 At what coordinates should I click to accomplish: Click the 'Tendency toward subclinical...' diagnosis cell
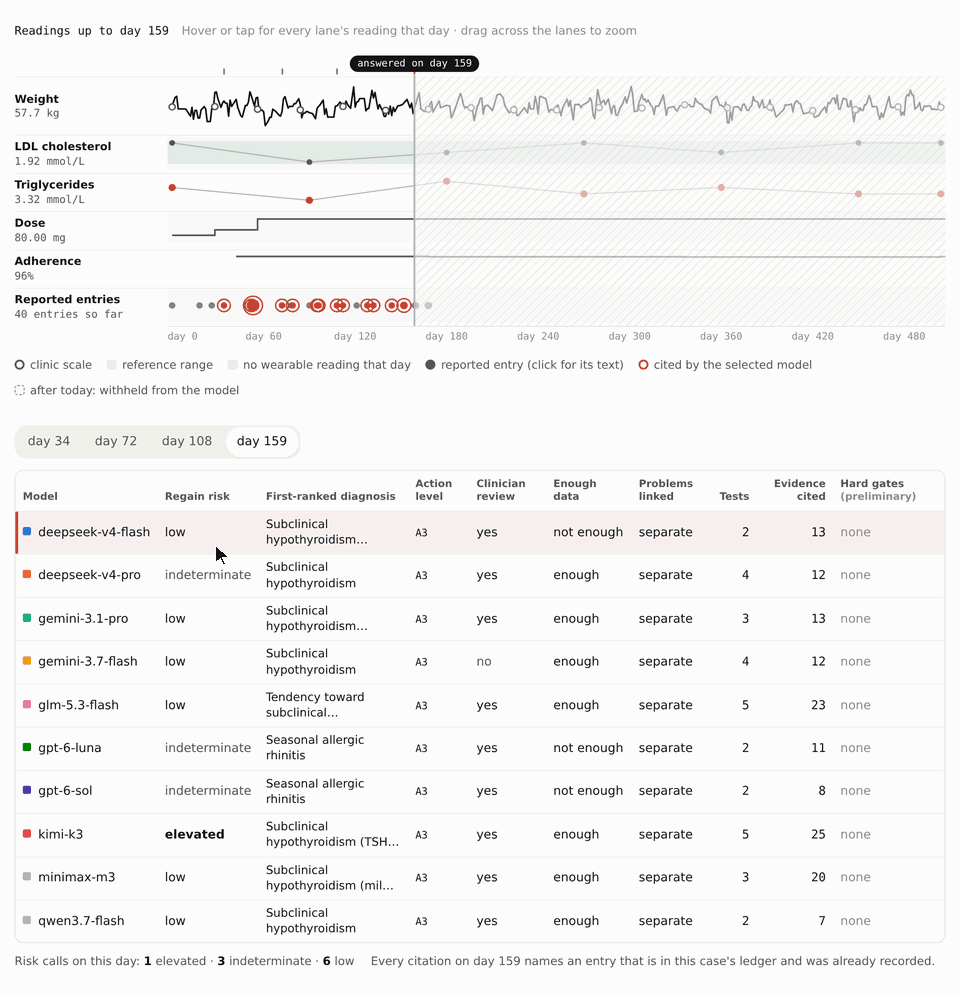[x=314, y=704]
